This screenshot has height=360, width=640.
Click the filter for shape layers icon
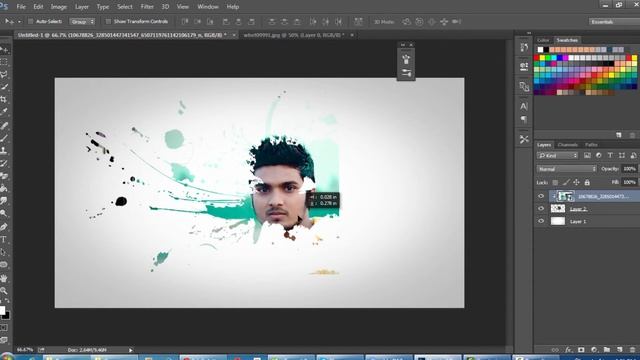pos(622,156)
